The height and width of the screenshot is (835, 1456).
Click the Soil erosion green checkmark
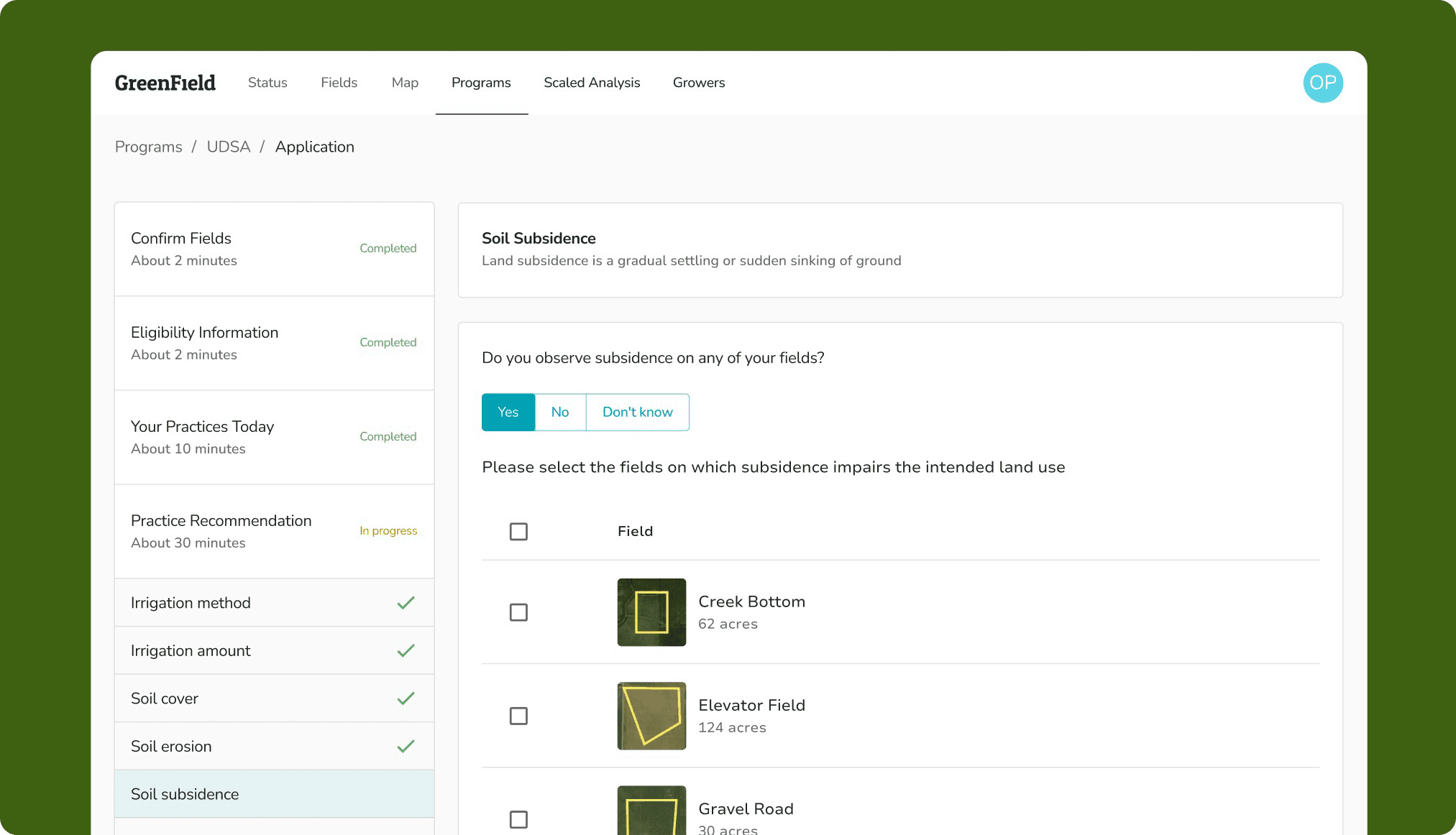406,746
